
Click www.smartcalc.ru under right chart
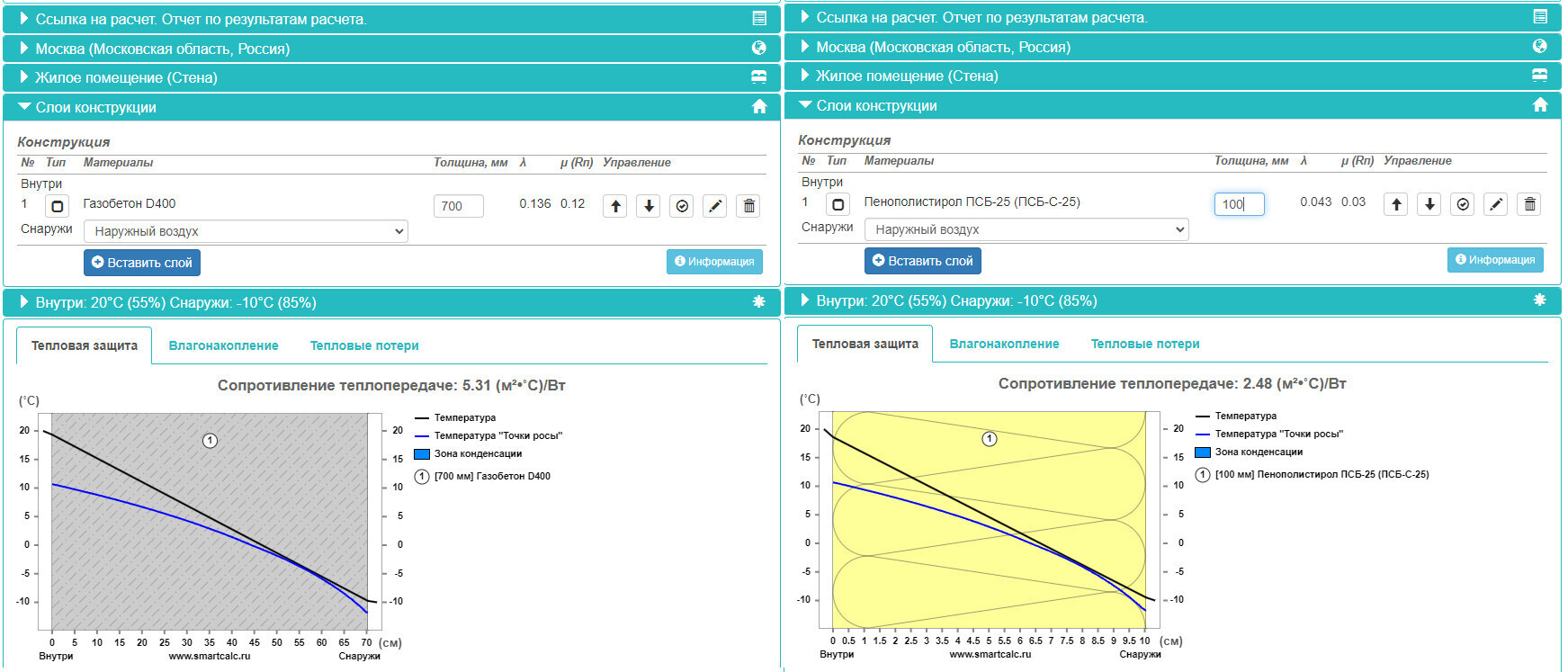[990, 654]
